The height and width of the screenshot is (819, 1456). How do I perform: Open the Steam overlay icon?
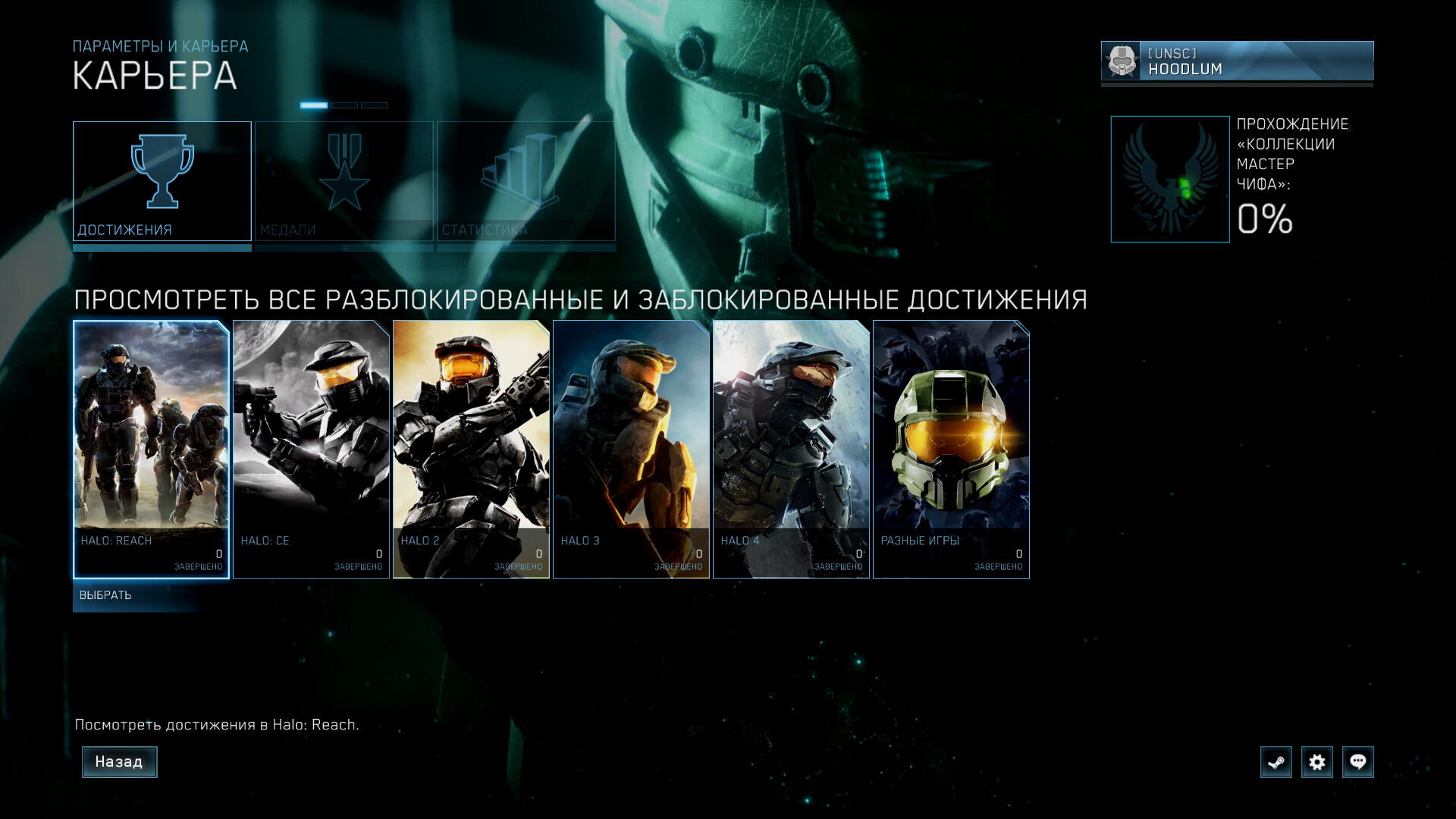coord(1276,762)
